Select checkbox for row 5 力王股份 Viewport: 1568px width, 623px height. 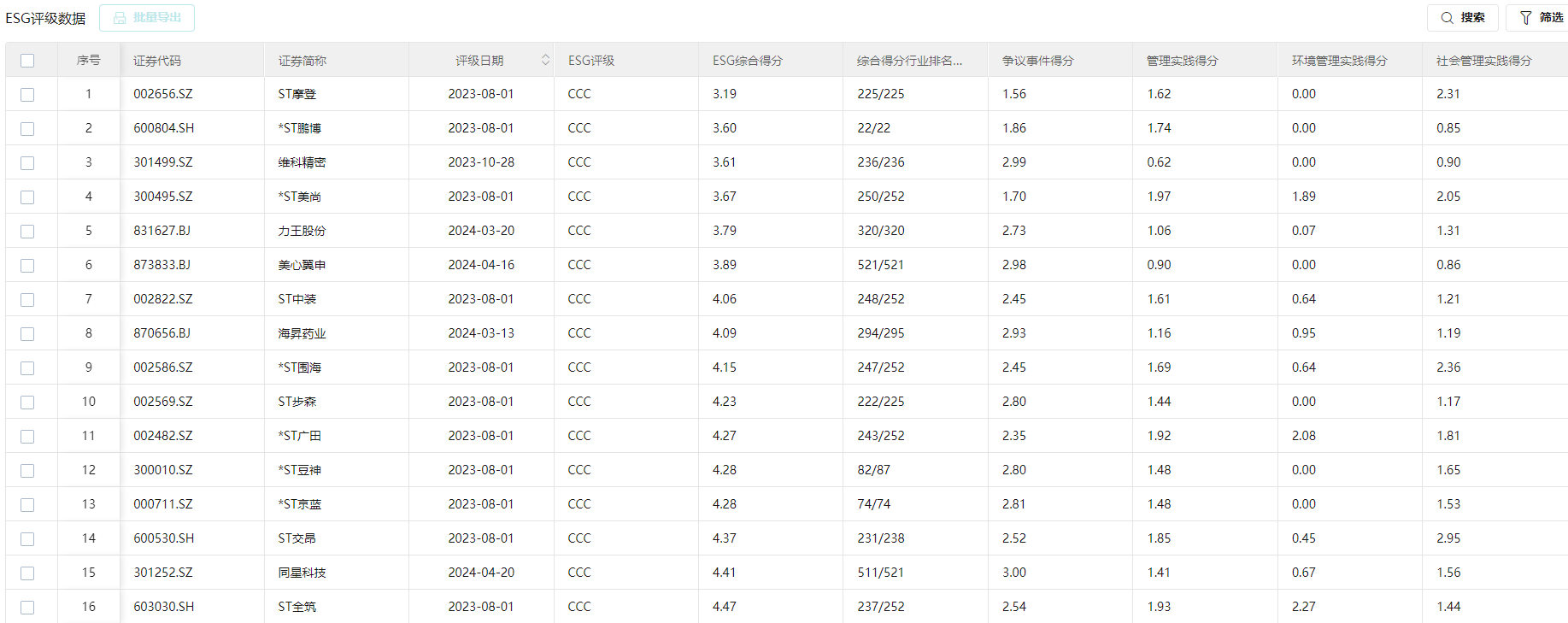pos(27,232)
